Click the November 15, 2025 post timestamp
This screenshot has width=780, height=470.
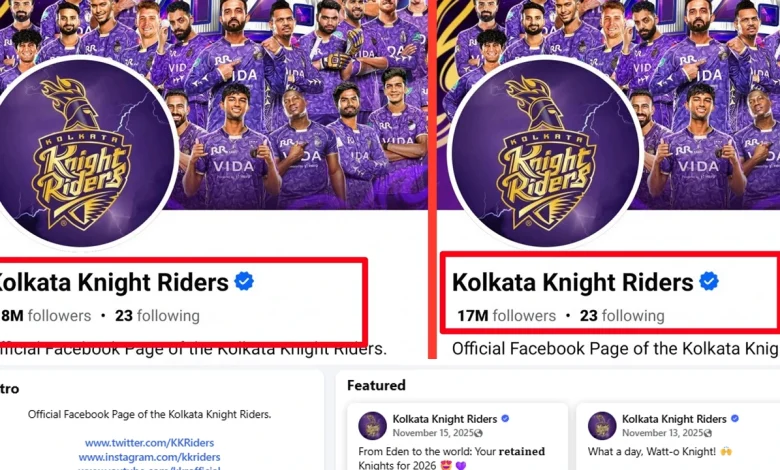433,433
